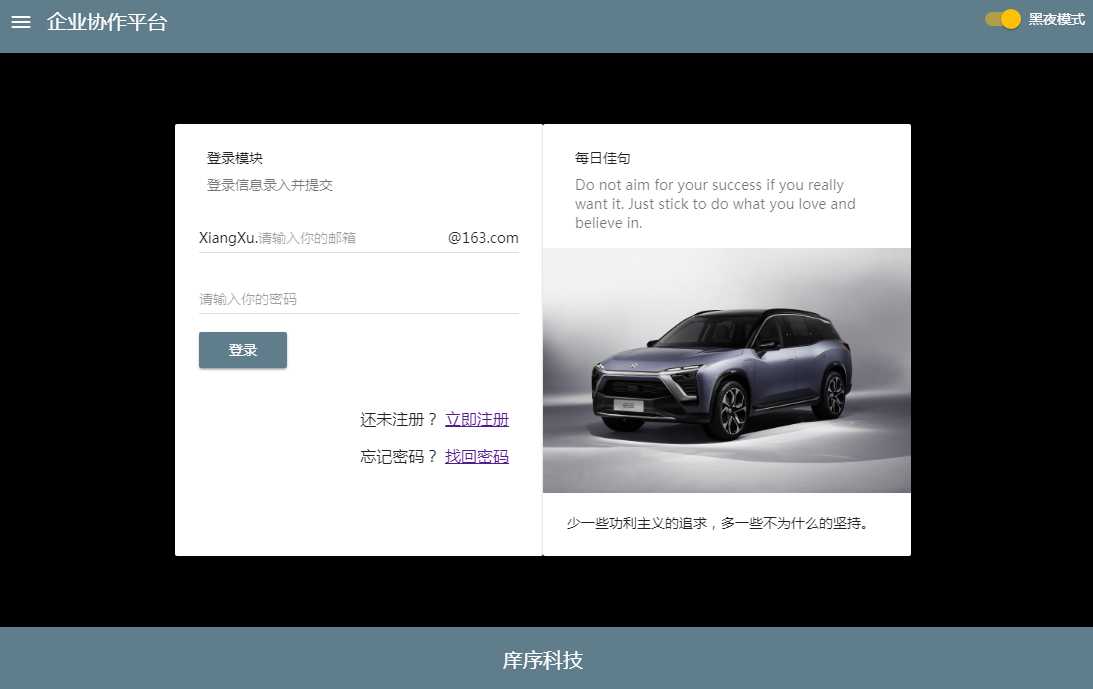Click the 登录信息录入并提交 subtitle
Image resolution: width=1093 pixels, height=689 pixels.
(x=270, y=185)
